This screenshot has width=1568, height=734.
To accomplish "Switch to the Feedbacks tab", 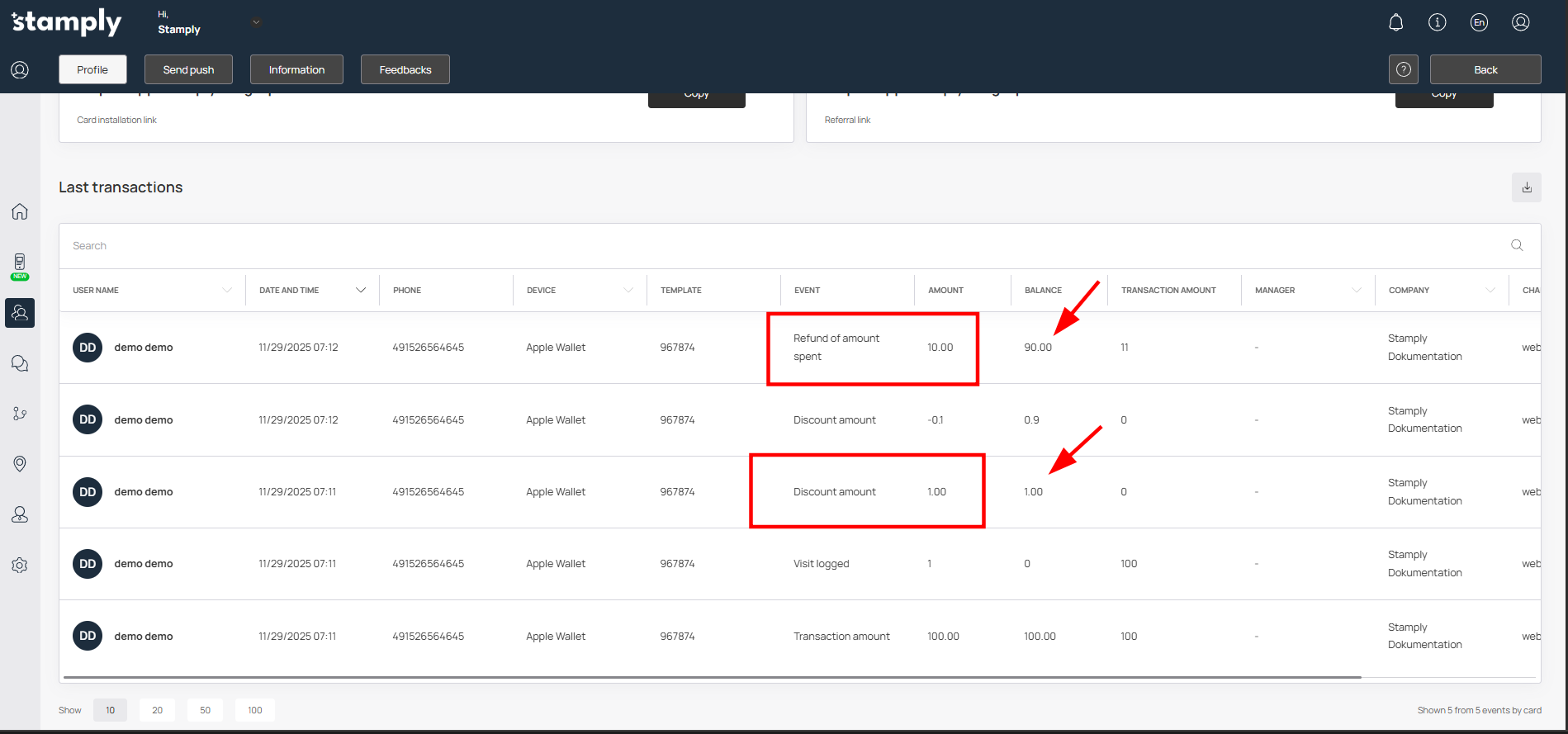I will point(405,69).
